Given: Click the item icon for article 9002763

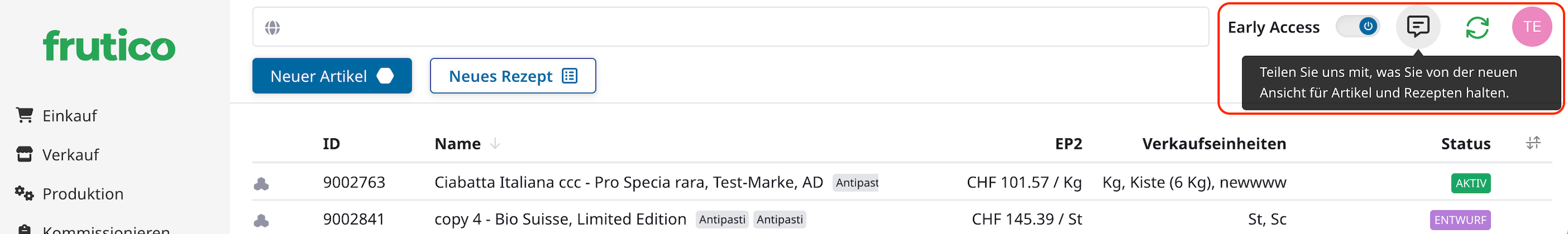Looking at the screenshot, I should (261, 183).
